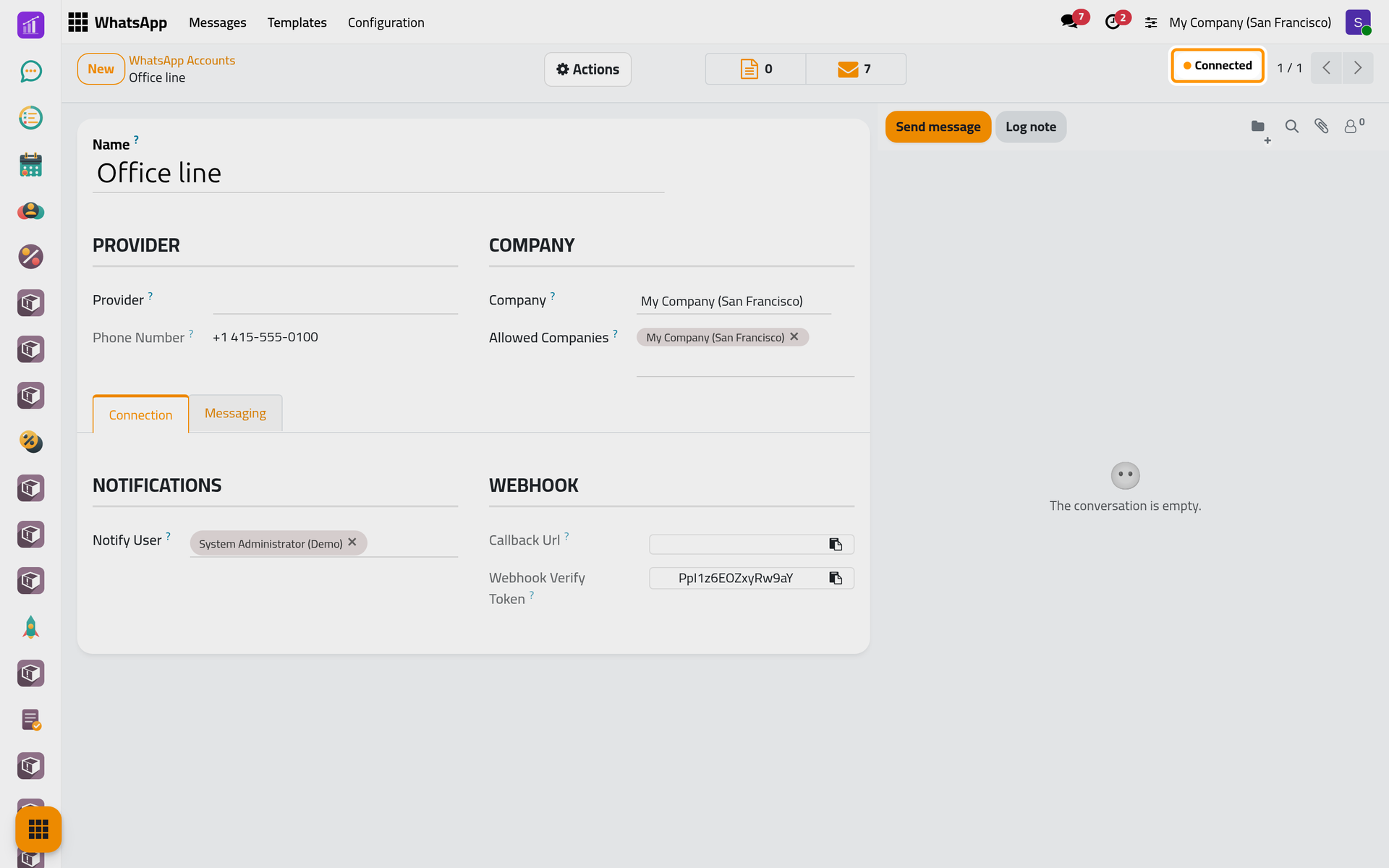Switch to the Messaging tab

pyautogui.click(x=235, y=413)
